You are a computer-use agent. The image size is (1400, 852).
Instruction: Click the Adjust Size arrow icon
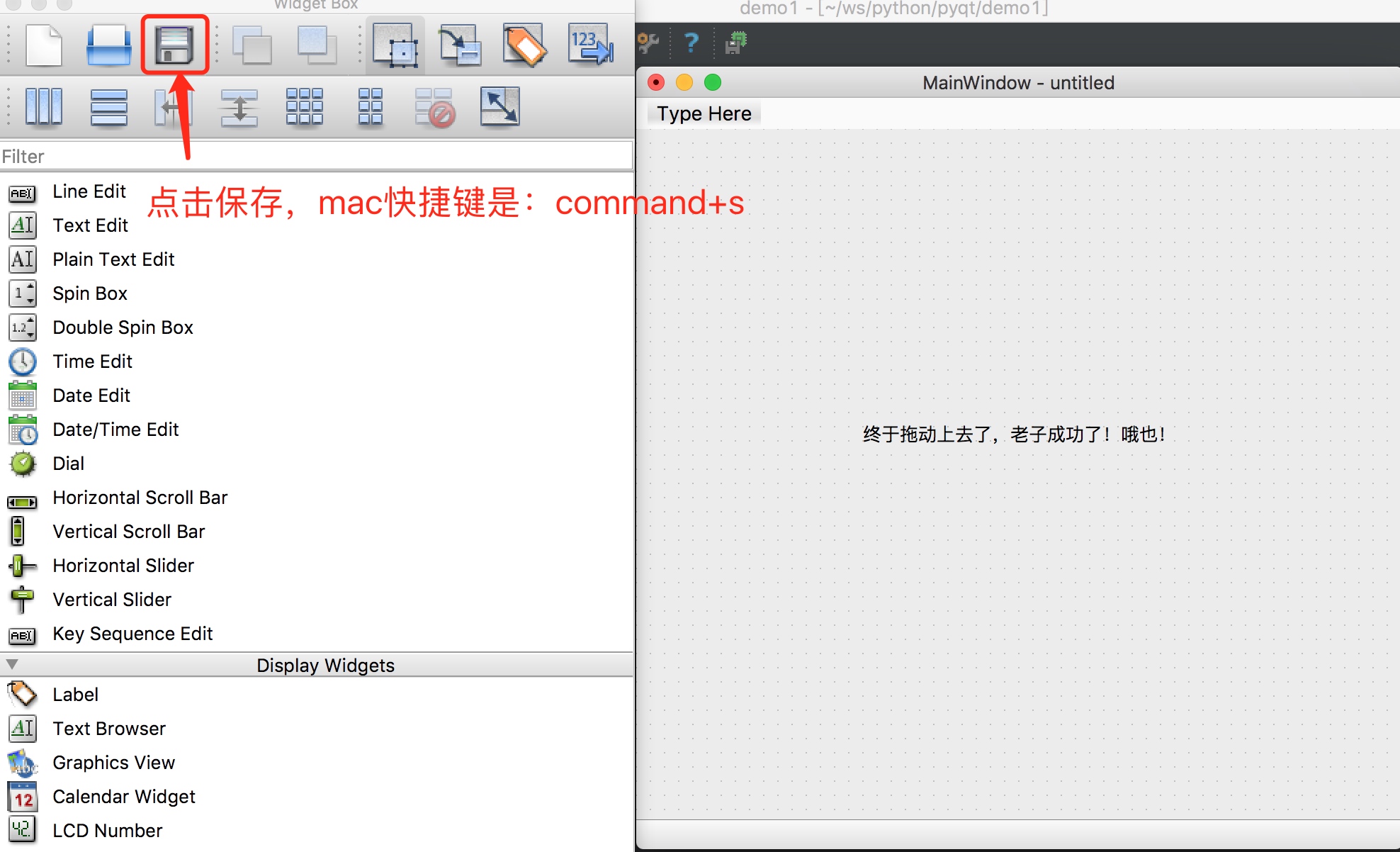[499, 107]
